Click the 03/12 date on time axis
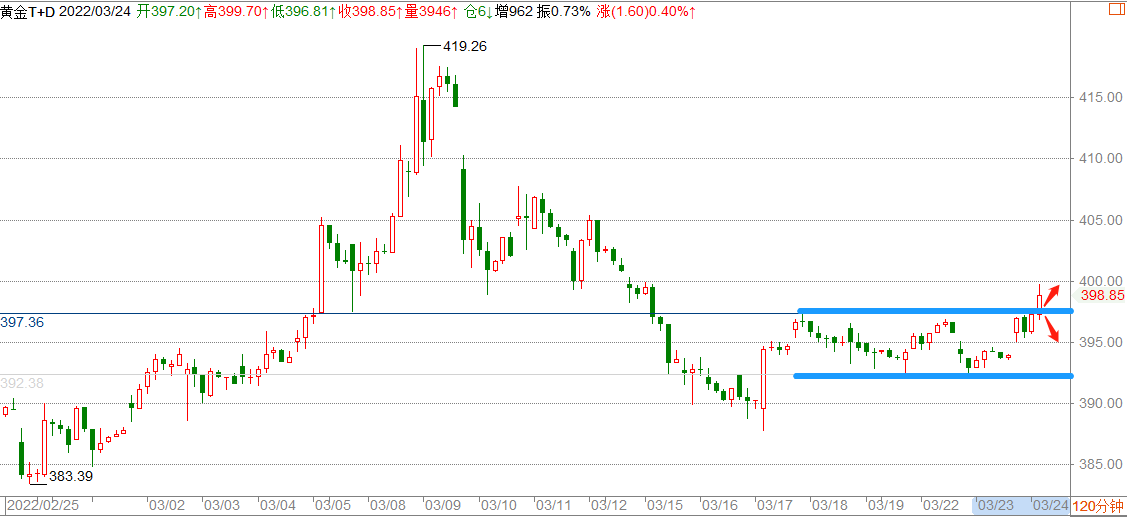This screenshot has height=517, width=1127. pos(610,506)
